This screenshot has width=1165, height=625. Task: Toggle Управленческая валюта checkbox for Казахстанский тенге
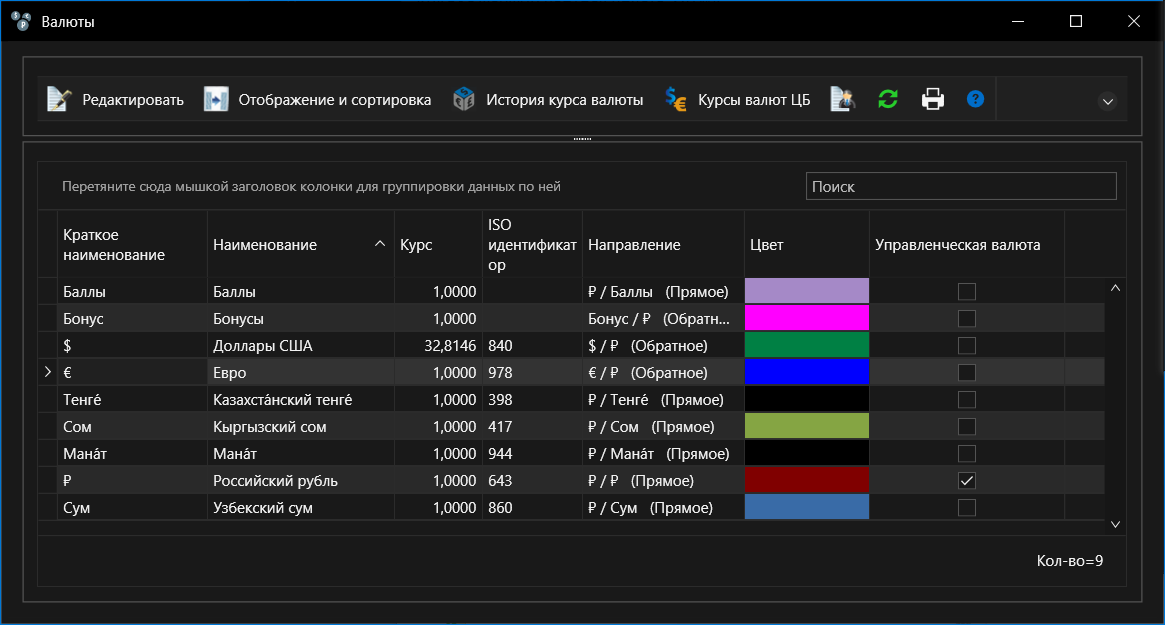coord(967,400)
